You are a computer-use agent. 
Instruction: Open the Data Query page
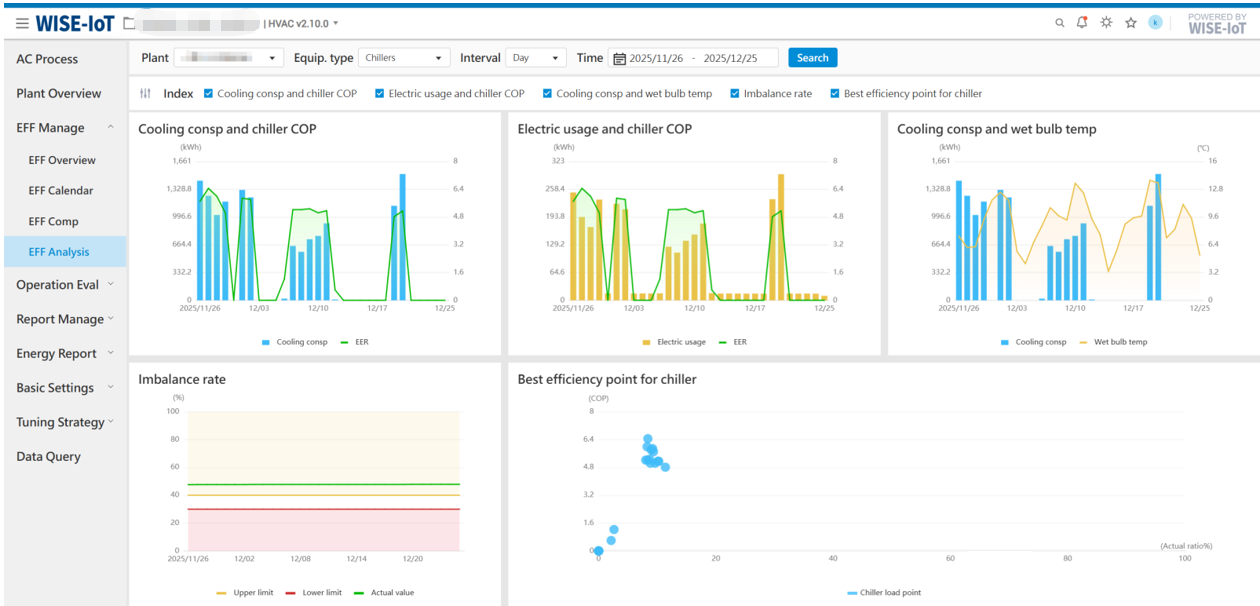(x=48, y=457)
